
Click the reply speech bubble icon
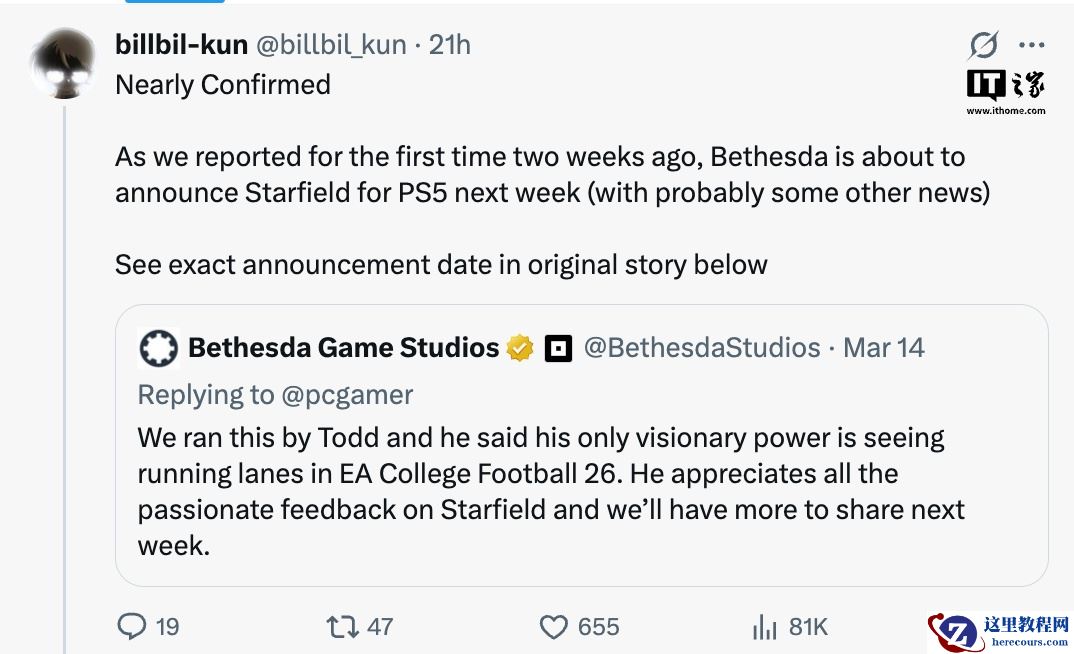[x=133, y=626]
